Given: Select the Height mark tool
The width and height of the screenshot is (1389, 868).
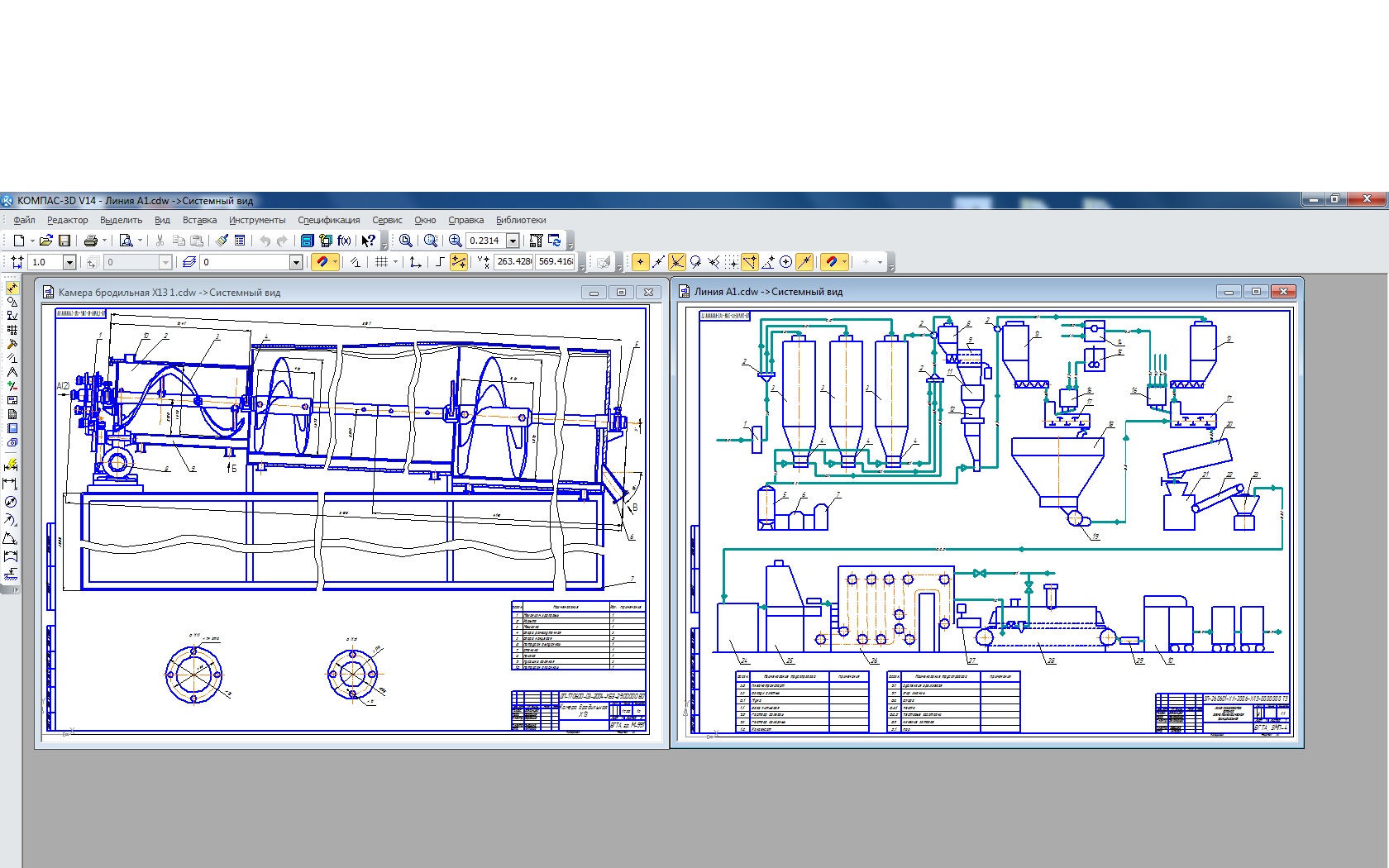Looking at the screenshot, I should [x=12, y=574].
